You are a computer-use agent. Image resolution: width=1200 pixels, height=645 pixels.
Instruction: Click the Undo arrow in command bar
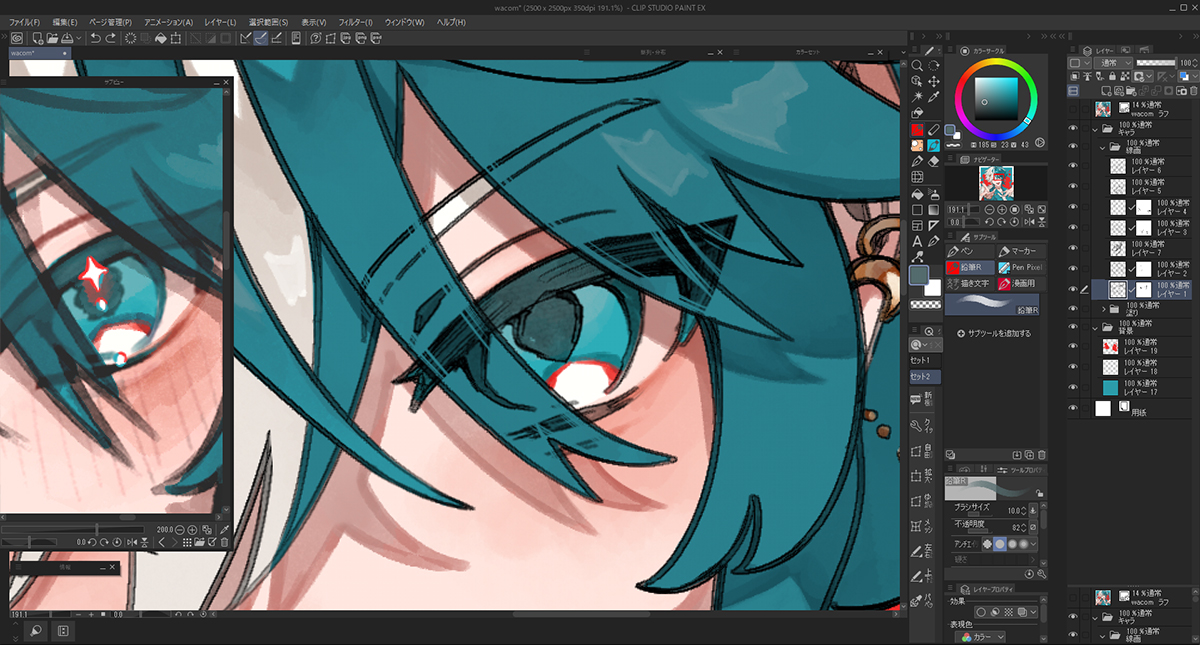[95, 38]
